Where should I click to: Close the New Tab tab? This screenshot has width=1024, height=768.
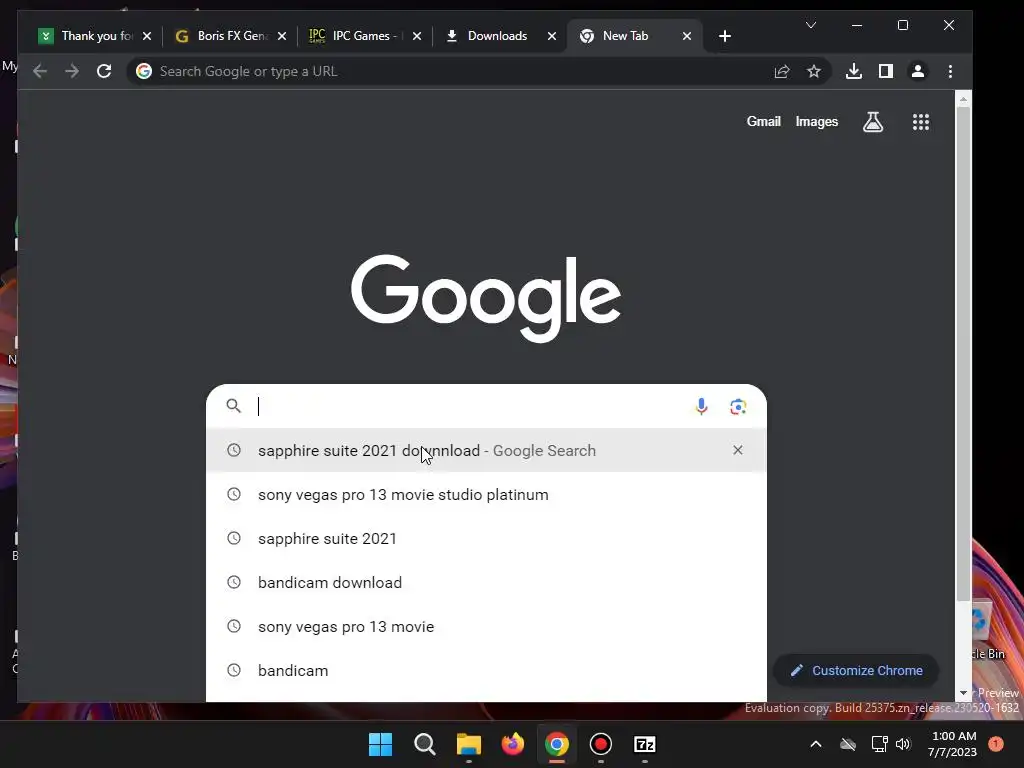tap(687, 36)
